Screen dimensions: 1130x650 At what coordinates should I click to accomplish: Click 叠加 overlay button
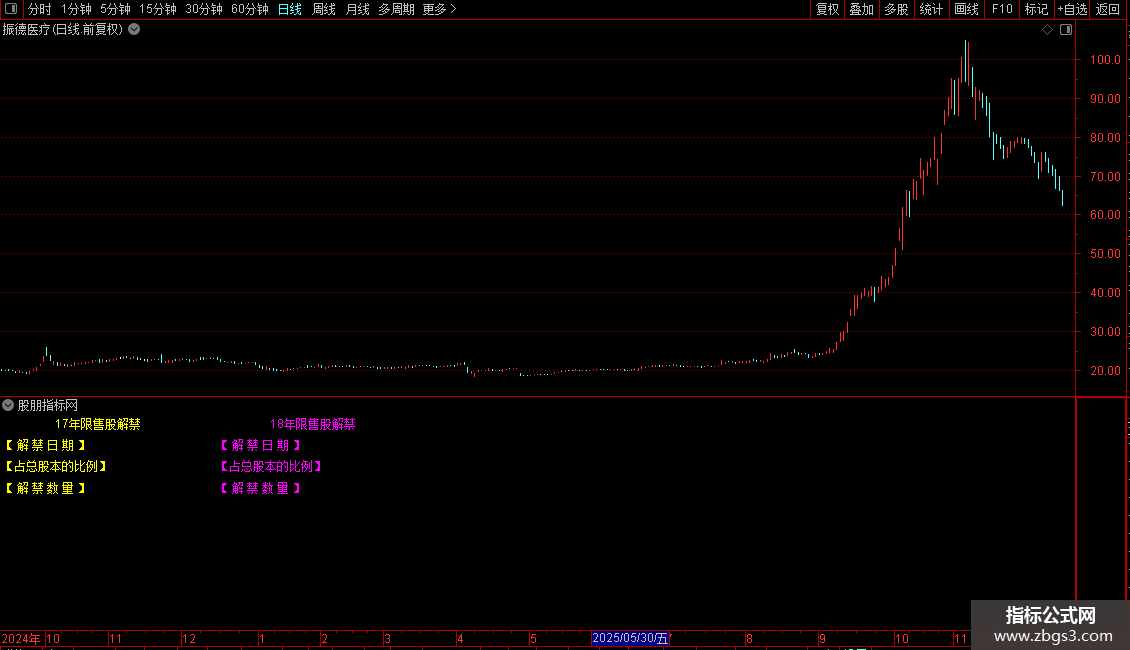[x=861, y=9]
